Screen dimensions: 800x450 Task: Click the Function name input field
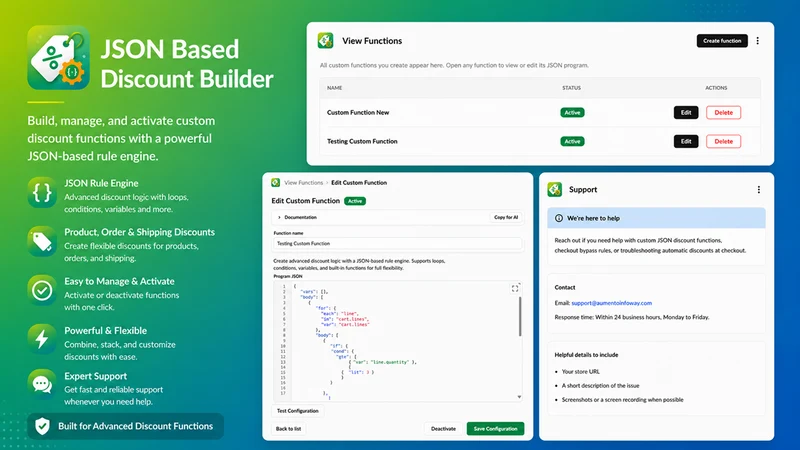tap(397, 243)
